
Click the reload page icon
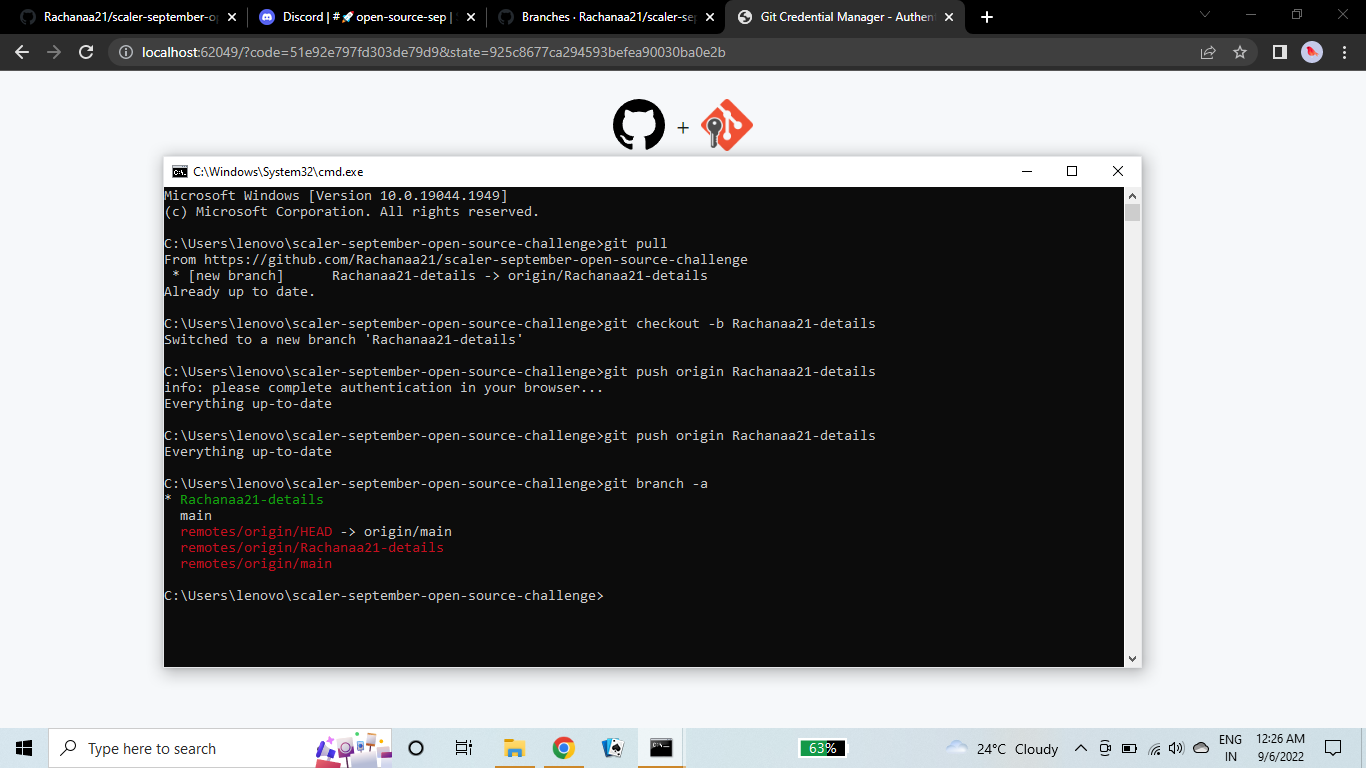85,52
